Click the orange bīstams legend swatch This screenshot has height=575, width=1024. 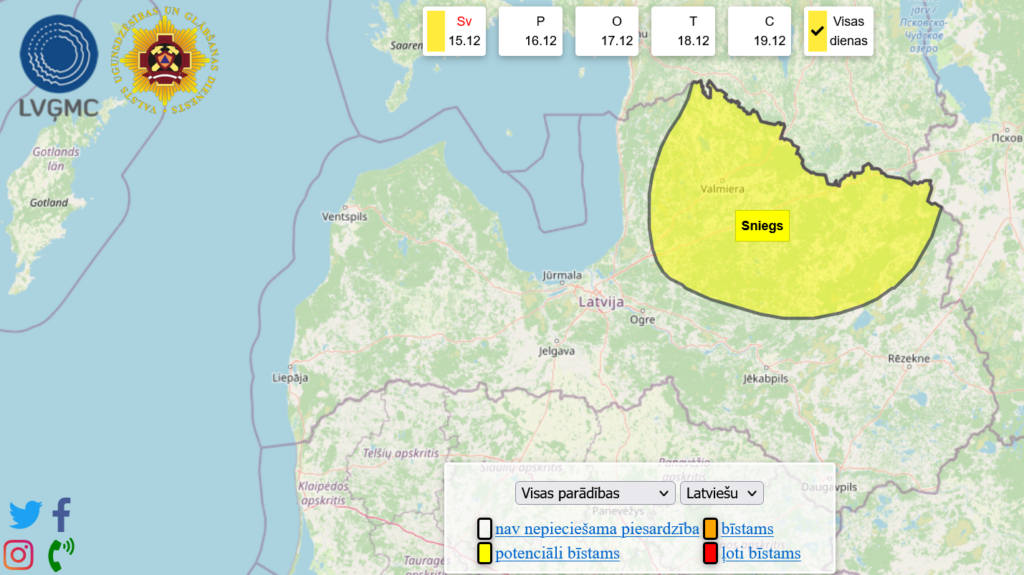(x=710, y=529)
